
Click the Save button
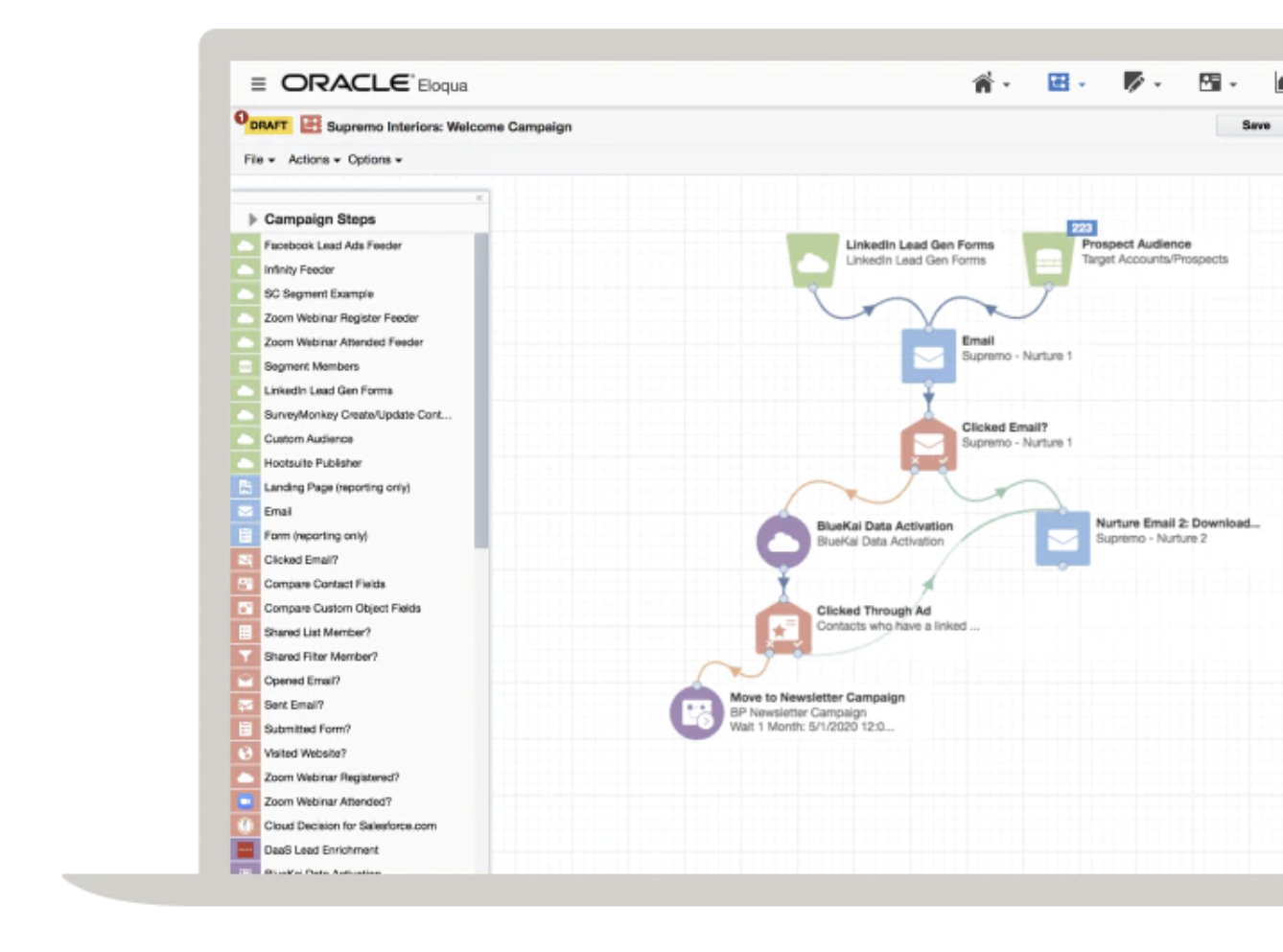[x=1254, y=126]
